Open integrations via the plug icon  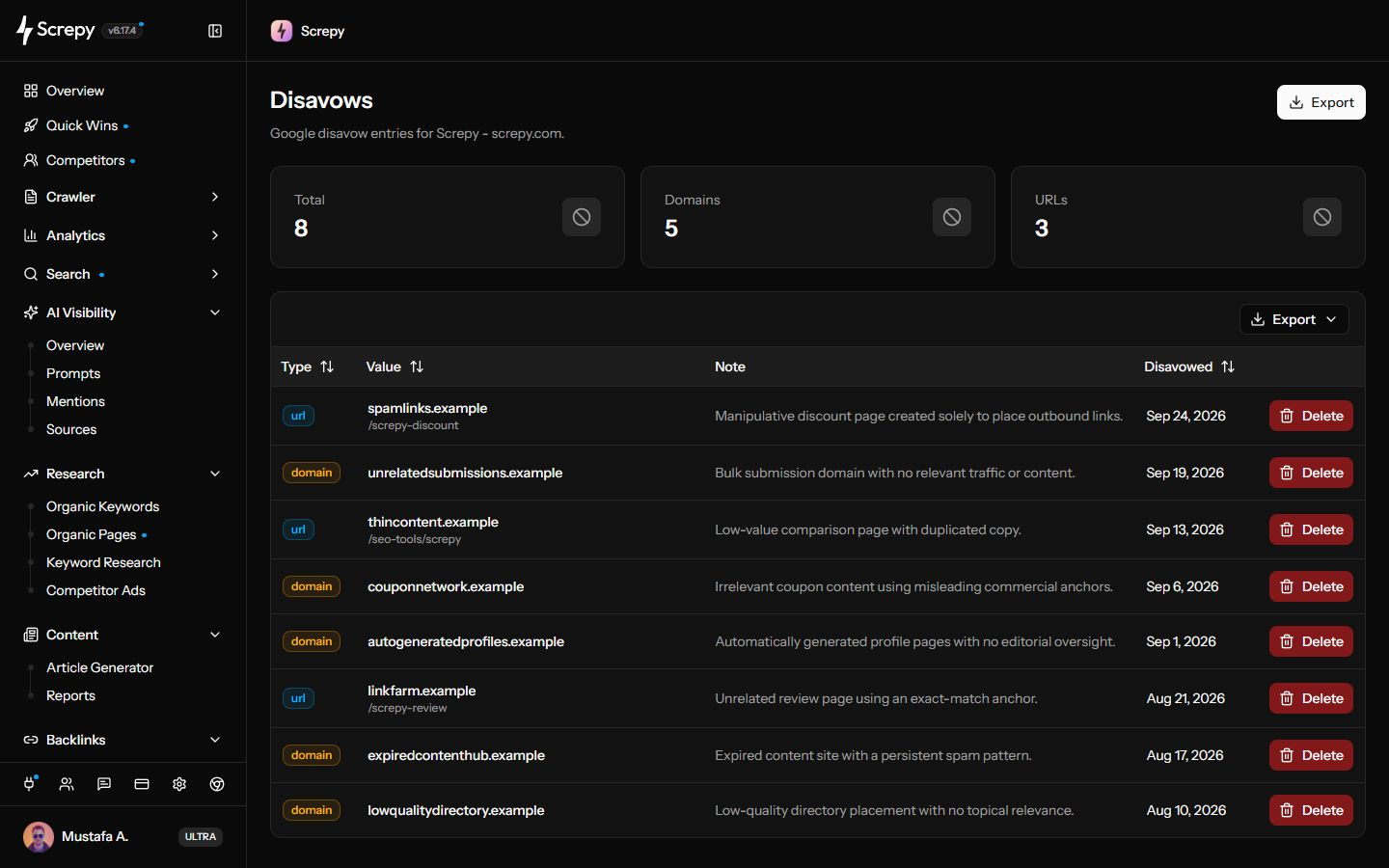[x=29, y=784]
